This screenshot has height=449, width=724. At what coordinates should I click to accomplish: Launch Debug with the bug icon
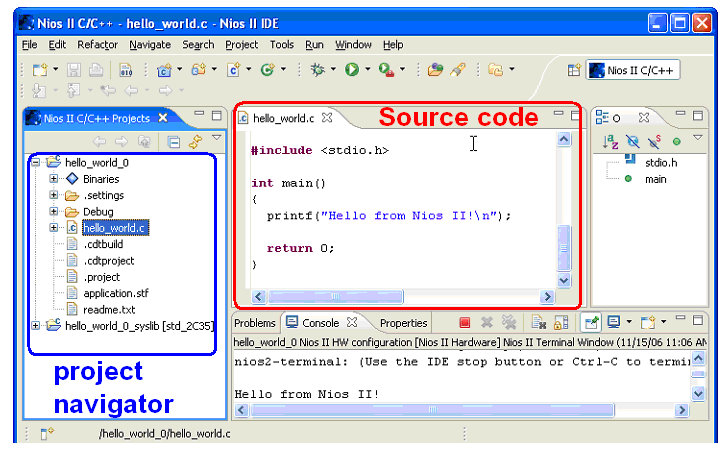(318, 70)
